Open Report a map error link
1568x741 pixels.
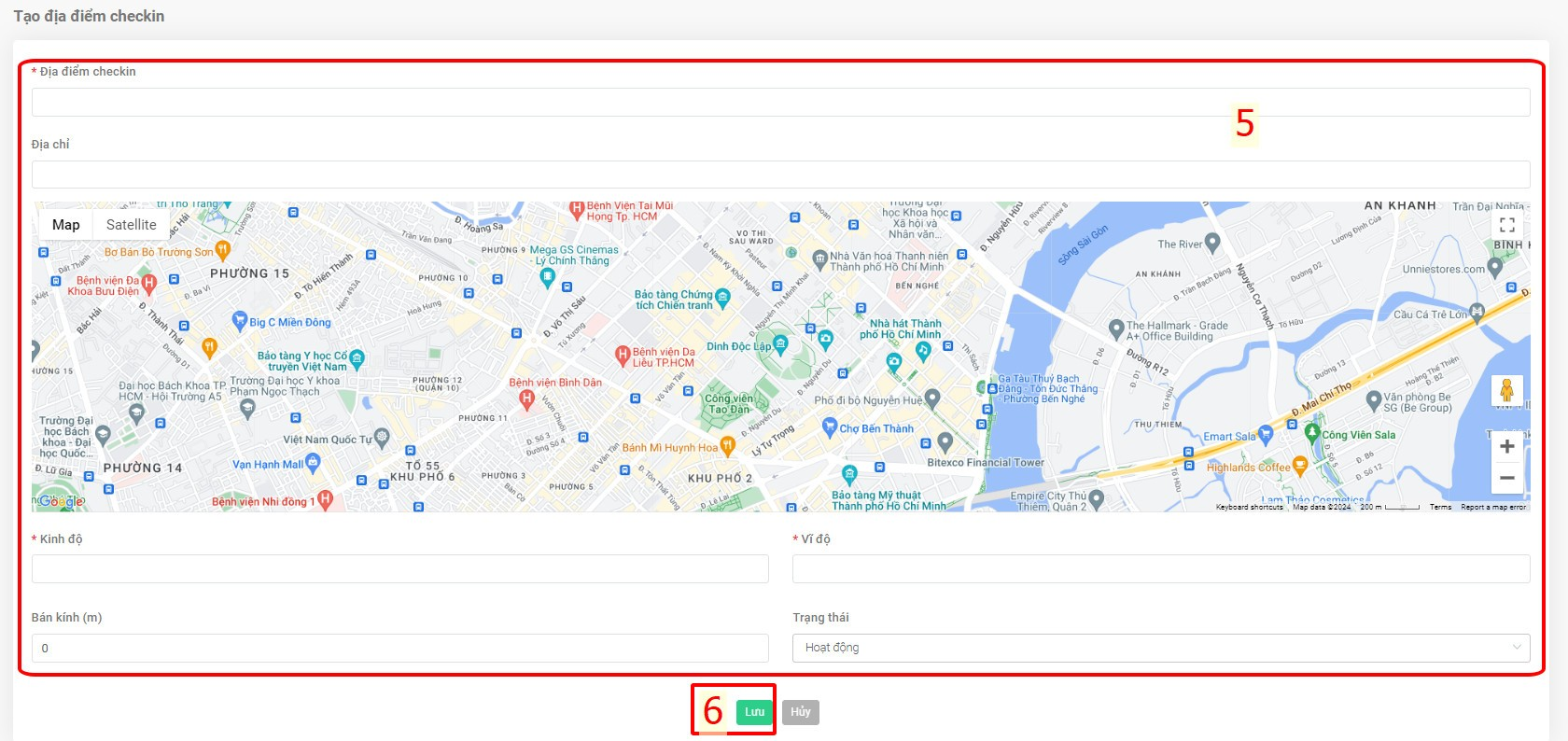click(x=1493, y=507)
